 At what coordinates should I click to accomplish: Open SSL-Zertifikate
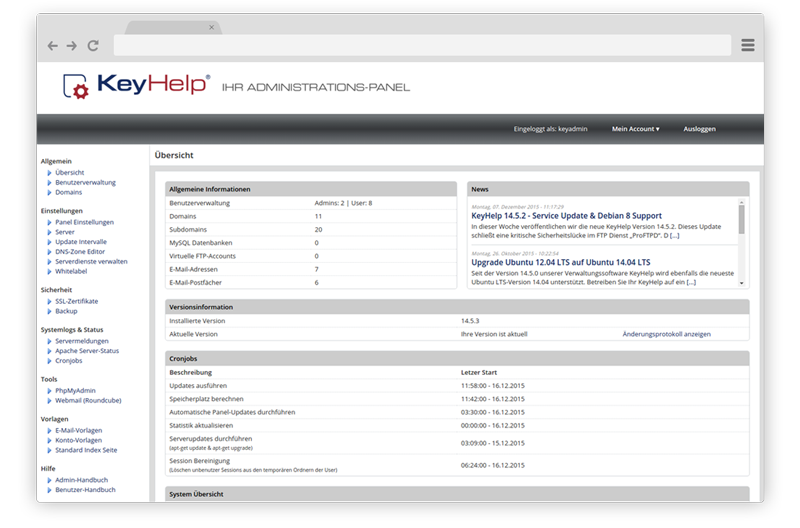coord(77,301)
